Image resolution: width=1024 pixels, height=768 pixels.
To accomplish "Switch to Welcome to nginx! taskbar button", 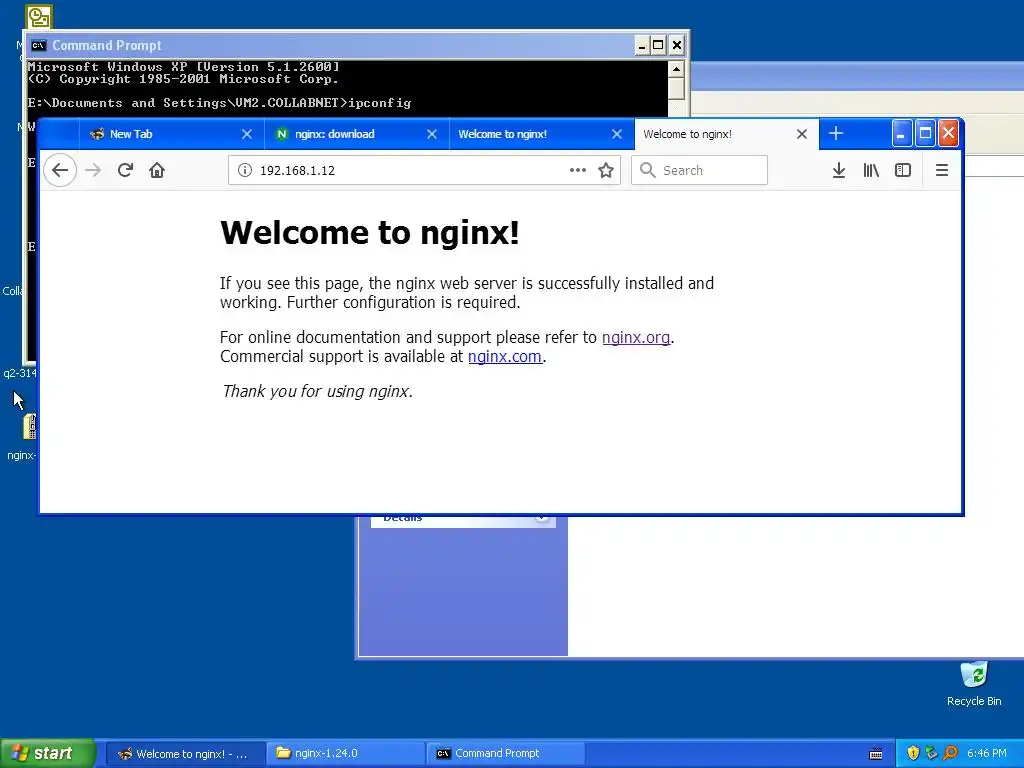I will pos(185,754).
